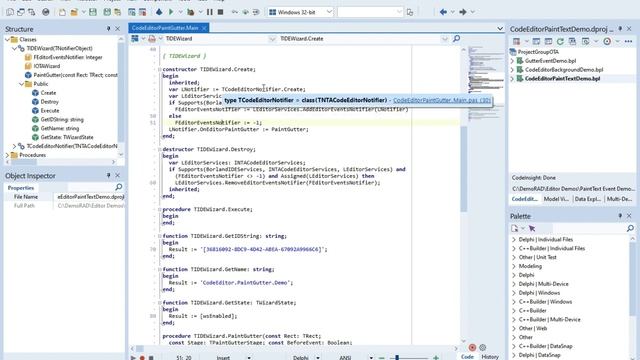Screen dimensions: 640x360
Task: Click the search icon in editor navigation bar
Action: [x=456, y=38]
